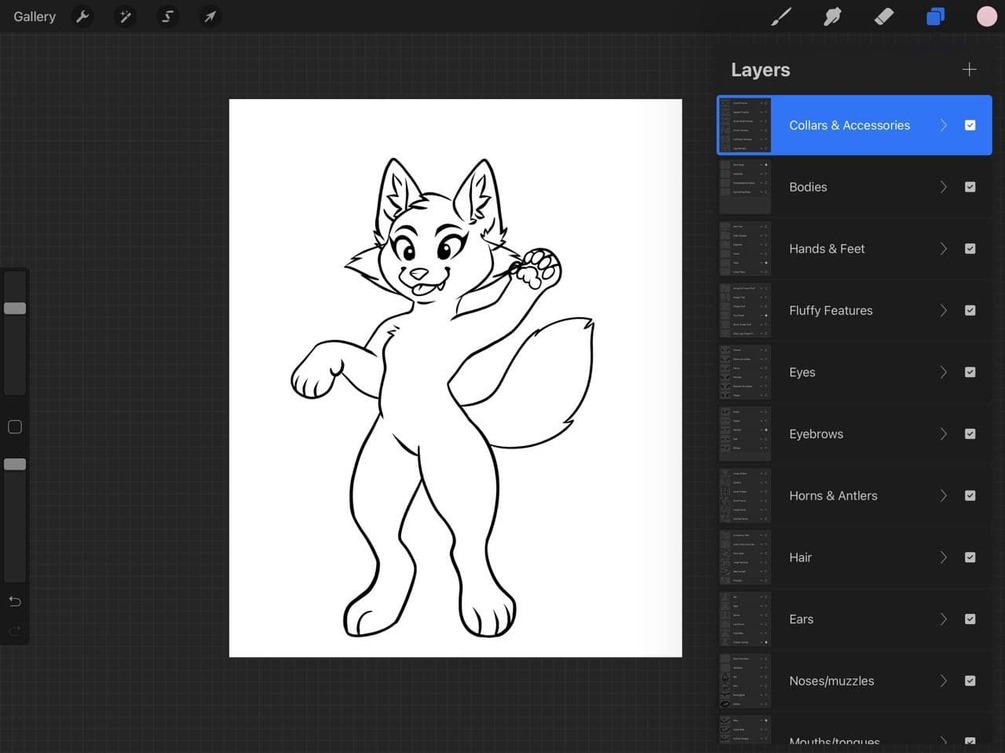Hide the Bodies layer group
This screenshot has height=753, width=1005.
pos(970,187)
